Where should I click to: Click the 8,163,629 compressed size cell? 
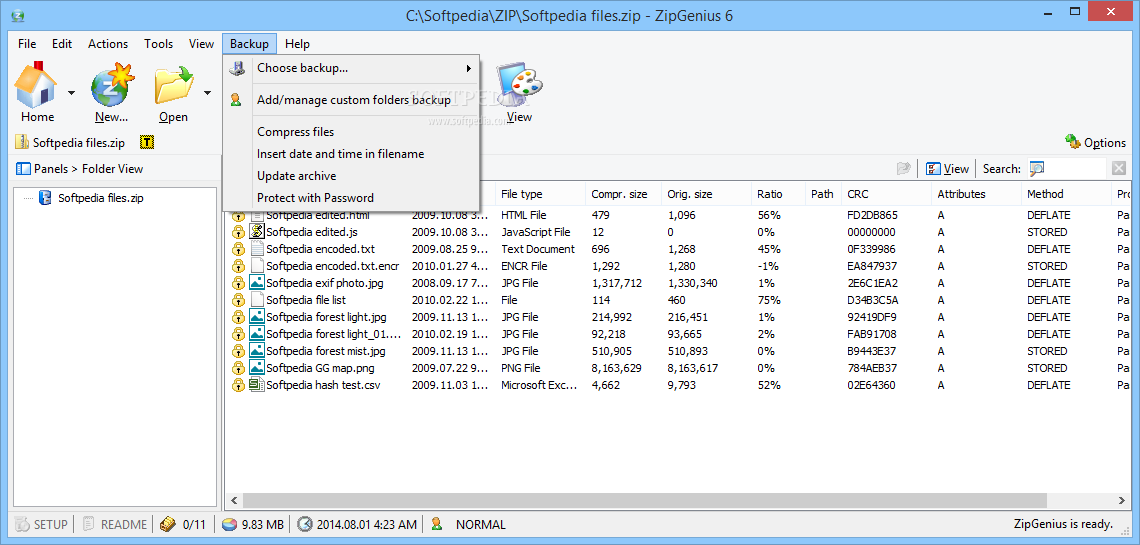click(x=617, y=368)
